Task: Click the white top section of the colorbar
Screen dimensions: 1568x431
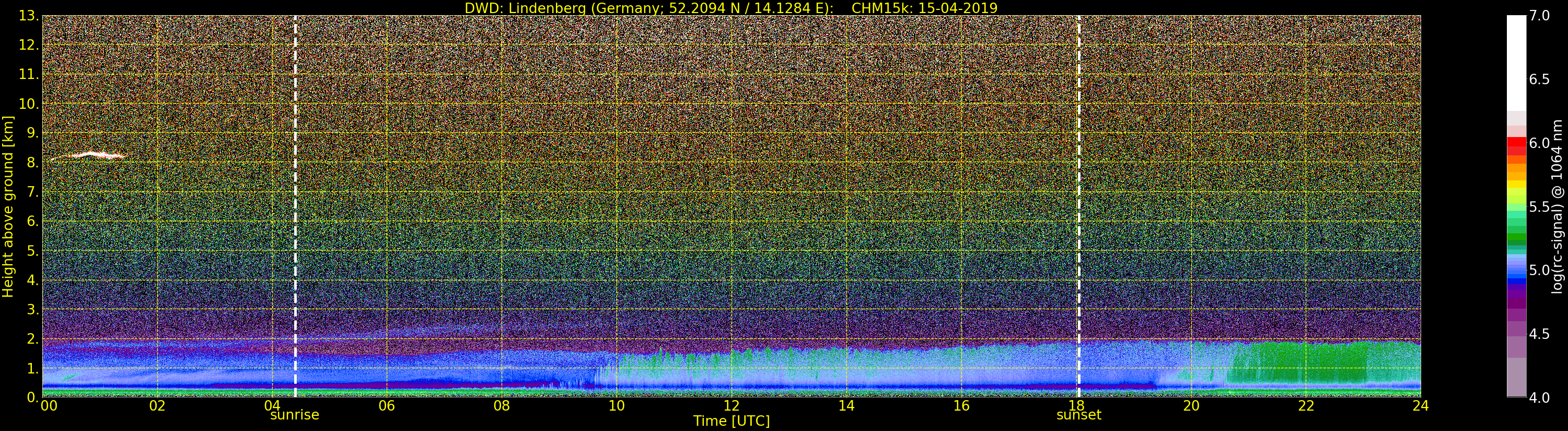Action: (x=1516, y=63)
